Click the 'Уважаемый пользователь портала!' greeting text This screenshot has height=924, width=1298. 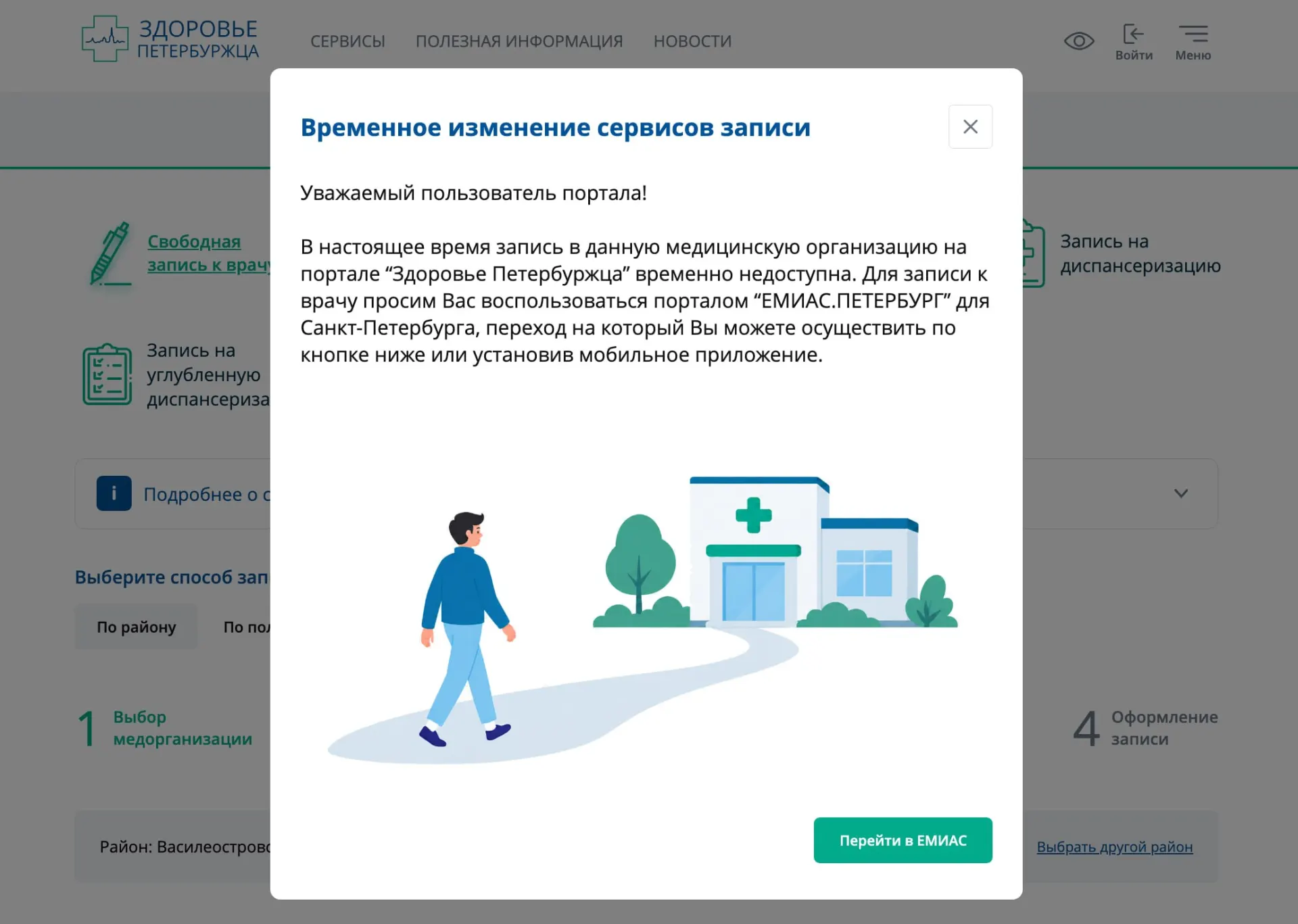click(x=473, y=193)
